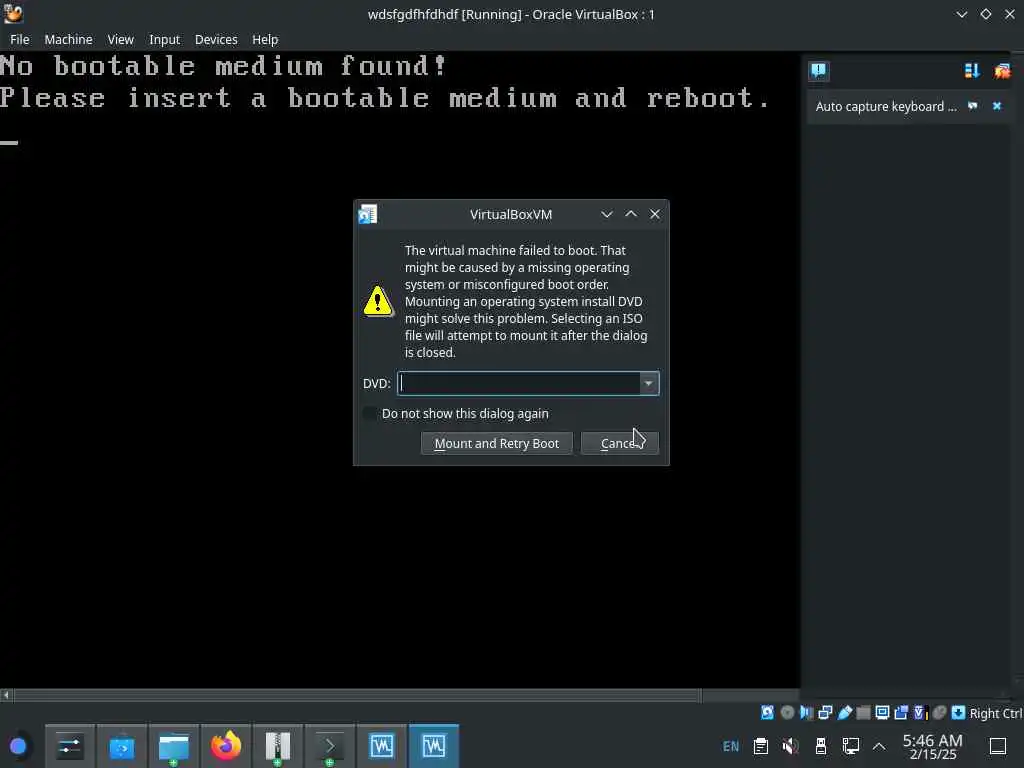Click the shared folders status icon

point(863,712)
